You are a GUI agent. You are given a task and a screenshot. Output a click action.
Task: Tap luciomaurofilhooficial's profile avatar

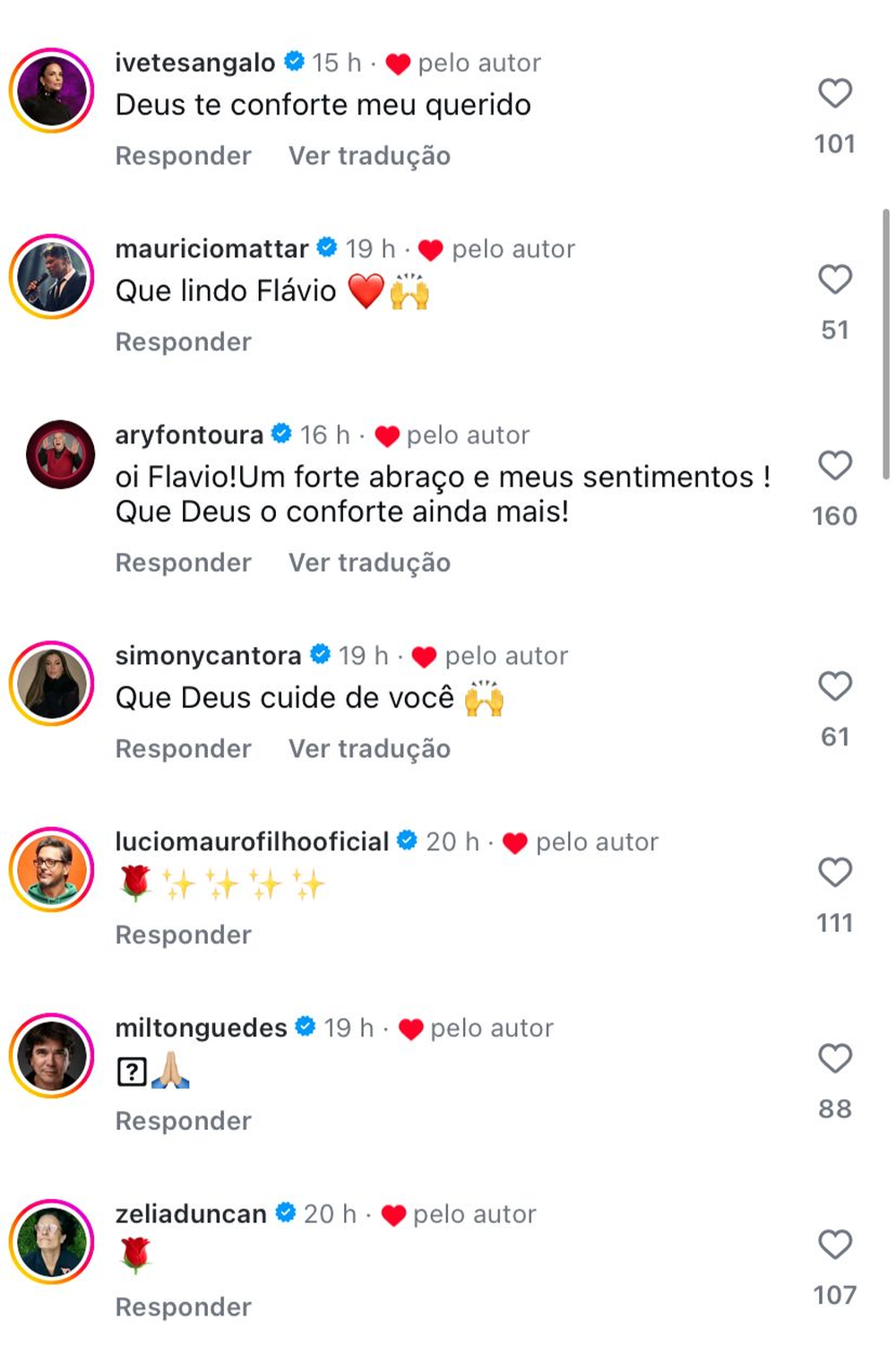52,869
